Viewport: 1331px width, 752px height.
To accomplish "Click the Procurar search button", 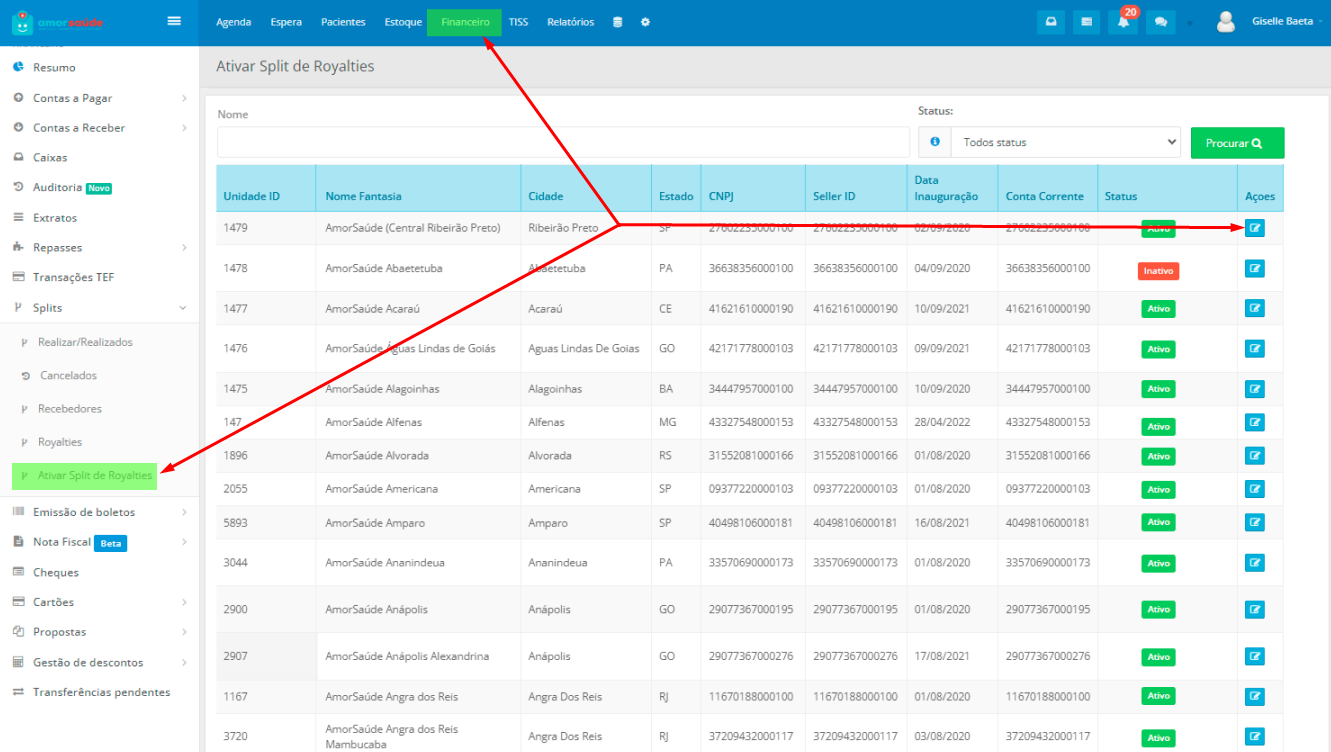I will click(x=1237, y=143).
